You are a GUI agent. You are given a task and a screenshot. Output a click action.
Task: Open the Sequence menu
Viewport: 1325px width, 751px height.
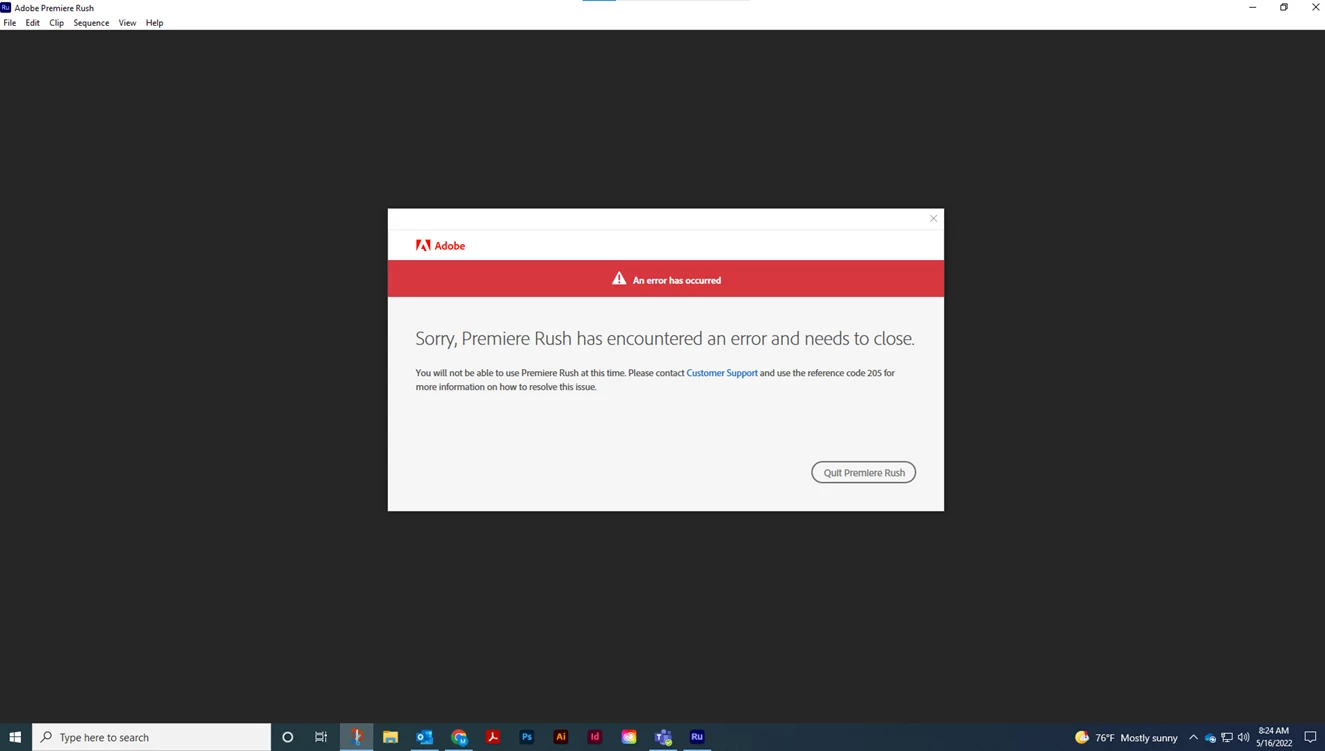coord(91,23)
